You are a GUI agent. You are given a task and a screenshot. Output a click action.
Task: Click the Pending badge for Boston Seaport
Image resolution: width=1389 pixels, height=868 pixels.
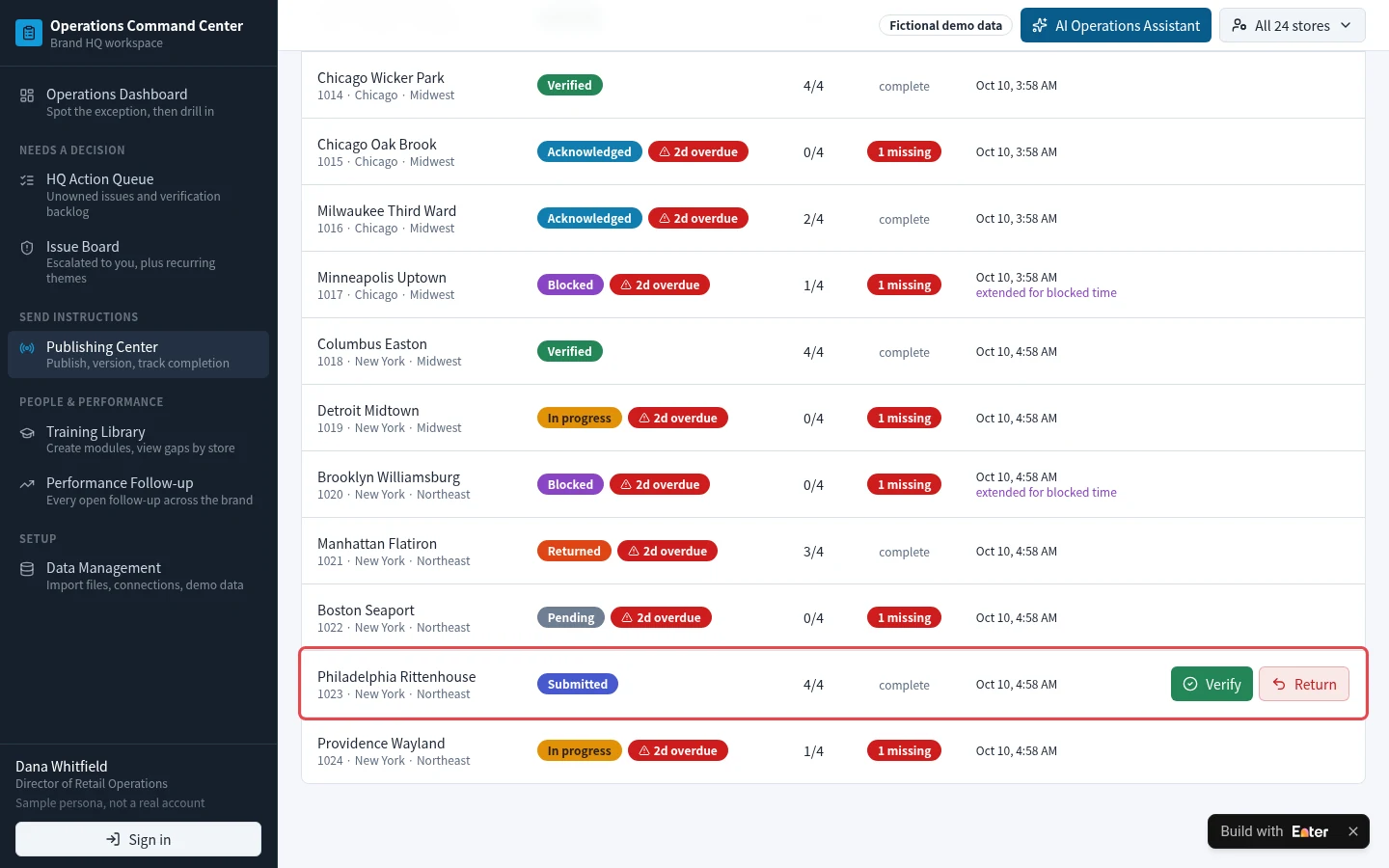click(571, 617)
